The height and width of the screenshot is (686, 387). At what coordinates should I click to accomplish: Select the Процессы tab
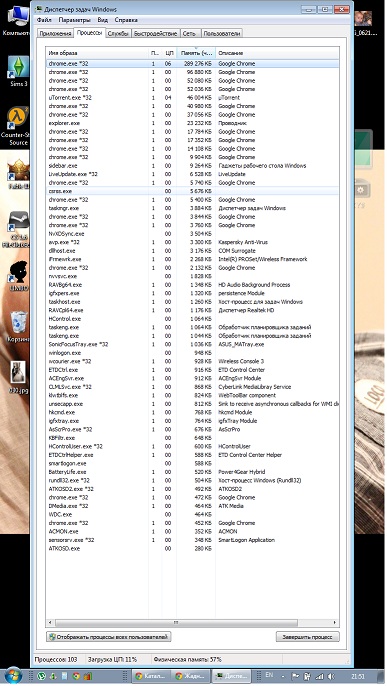(89, 32)
